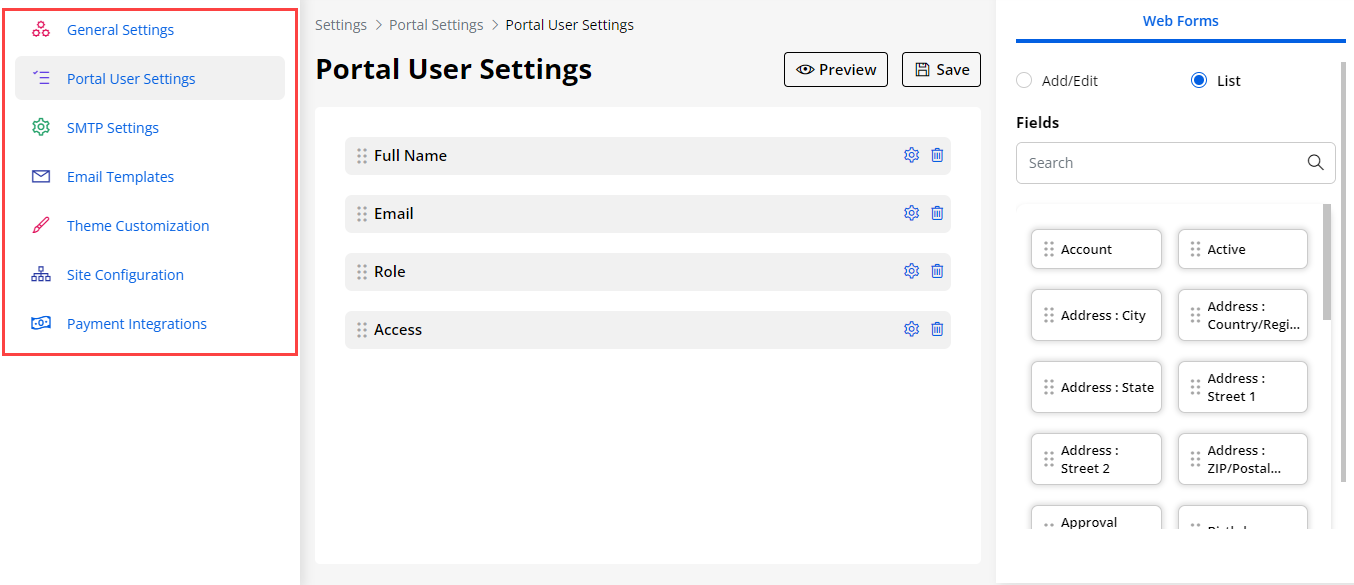This screenshot has height=585, width=1354.
Task: Click the fields list scrollbar
Action: [x=1327, y=262]
